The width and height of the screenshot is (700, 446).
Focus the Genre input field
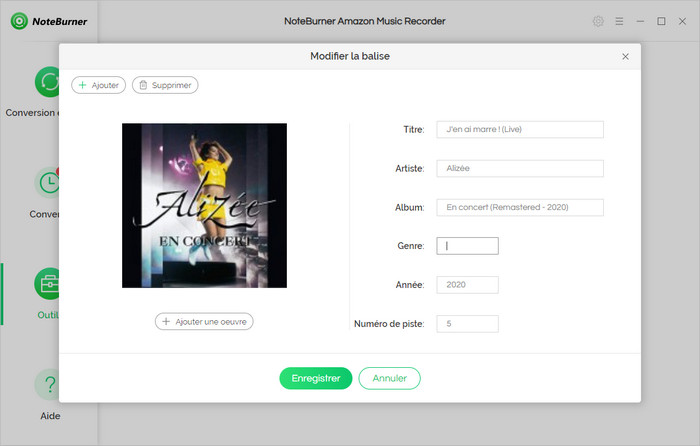point(467,246)
